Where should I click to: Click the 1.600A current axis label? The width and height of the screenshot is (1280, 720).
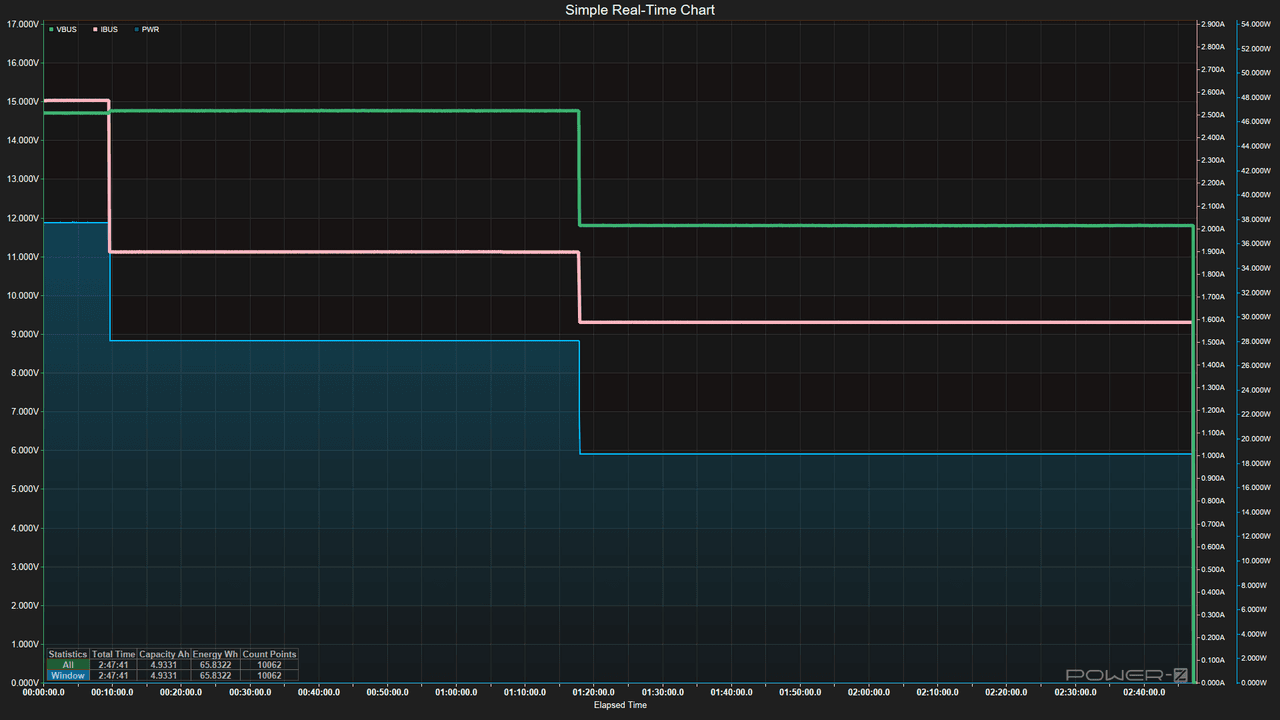(1212, 320)
